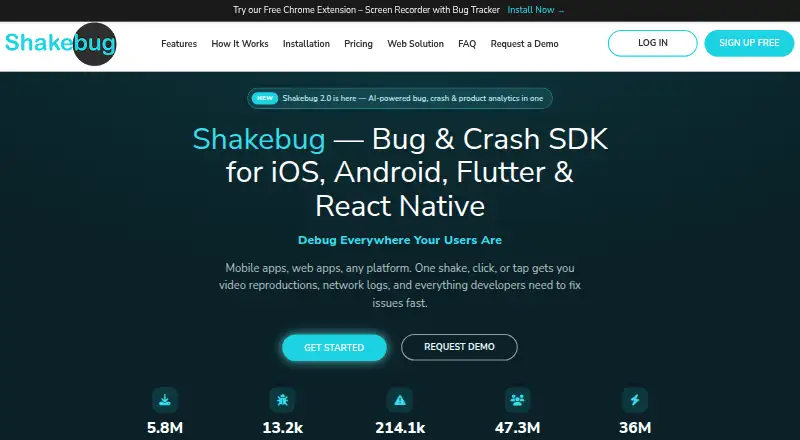Follow the Install Now link in top banner

(536, 10)
